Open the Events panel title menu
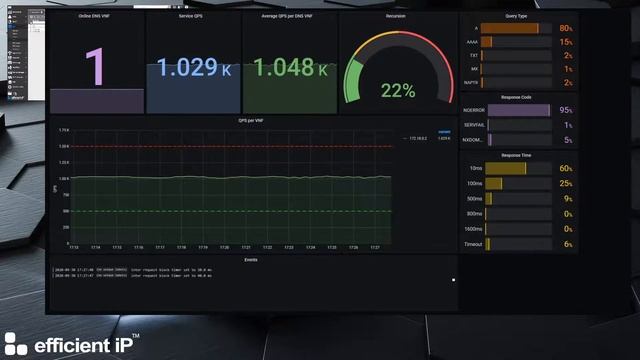Viewport: 640px width, 360px height. click(251, 260)
